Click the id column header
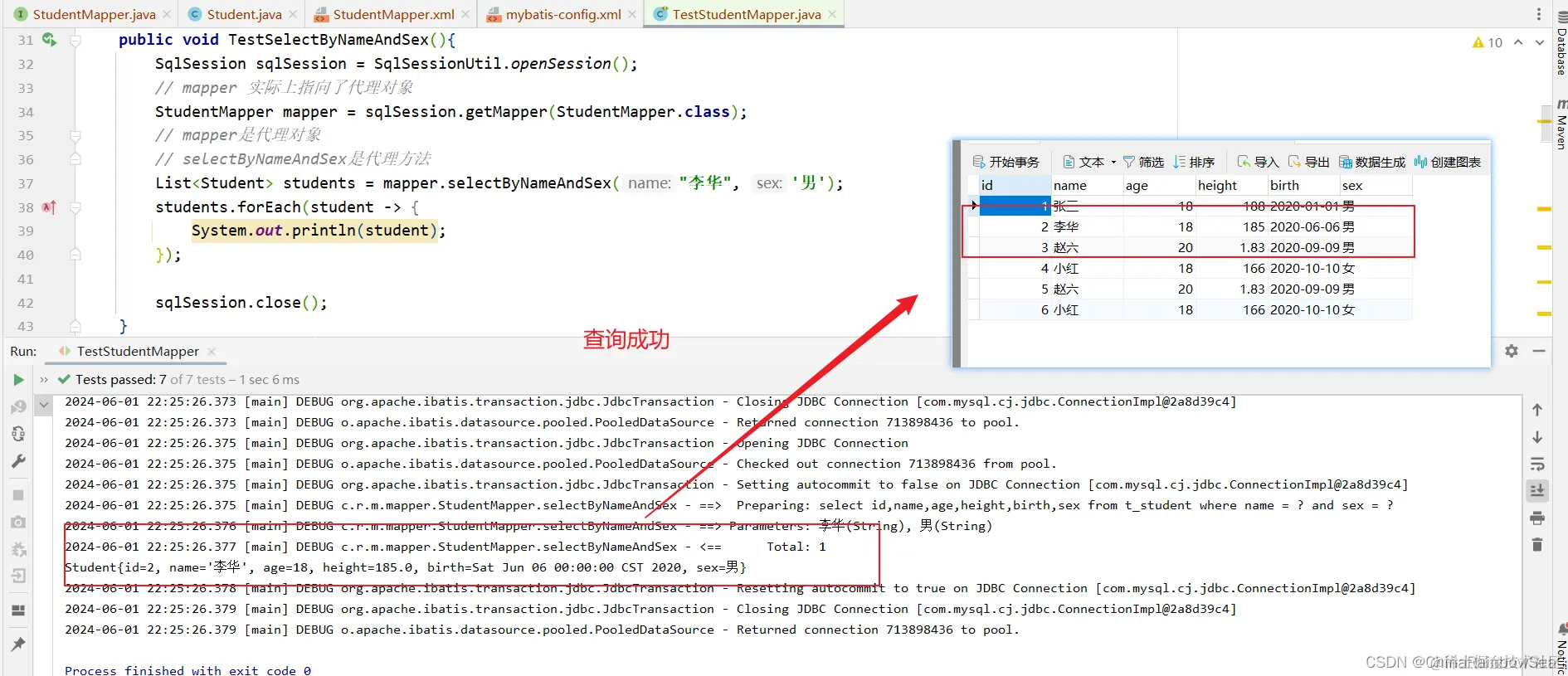The image size is (1568, 676). point(1015,185)
